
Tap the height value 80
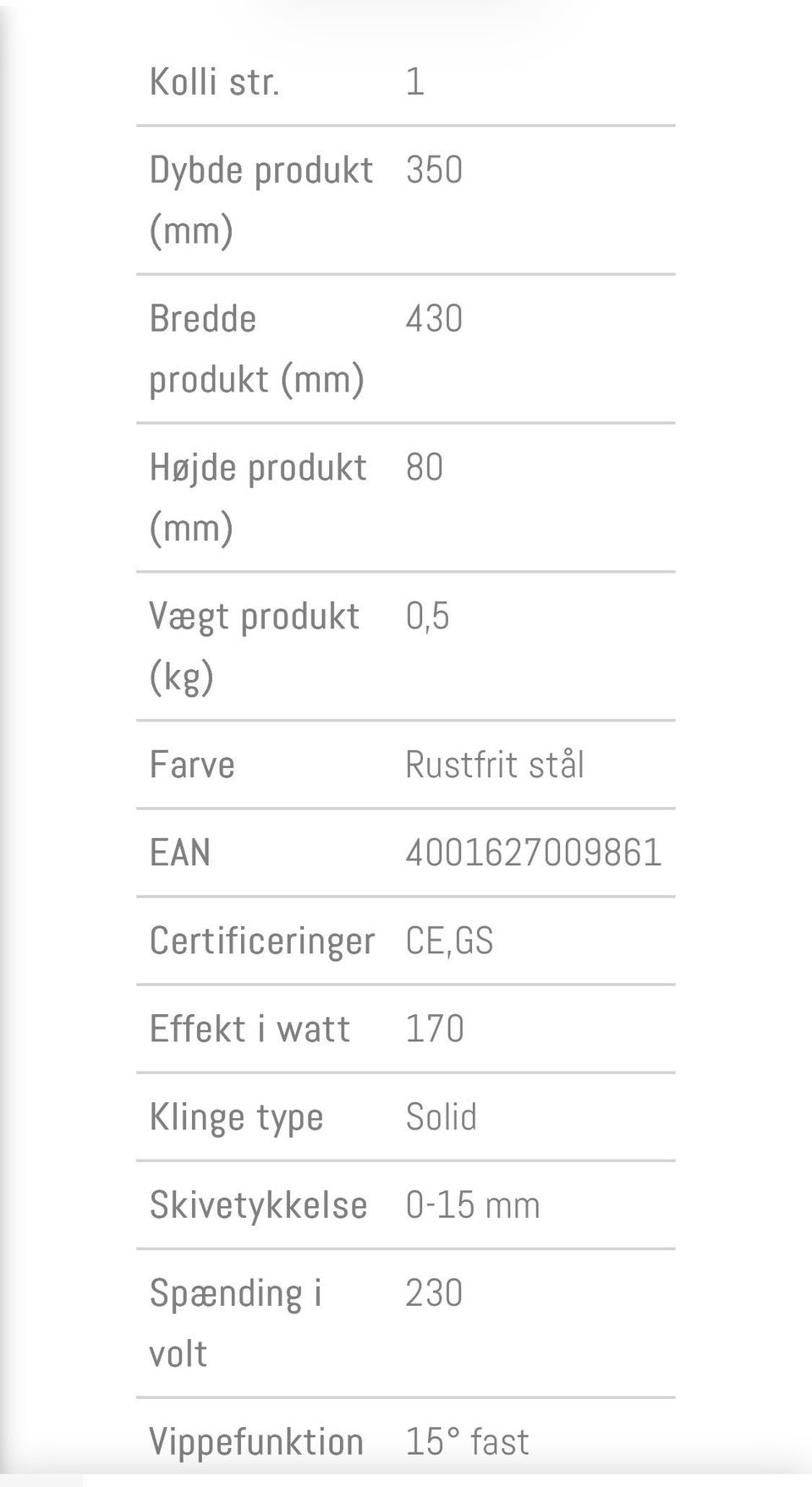(x=425, y=468)
